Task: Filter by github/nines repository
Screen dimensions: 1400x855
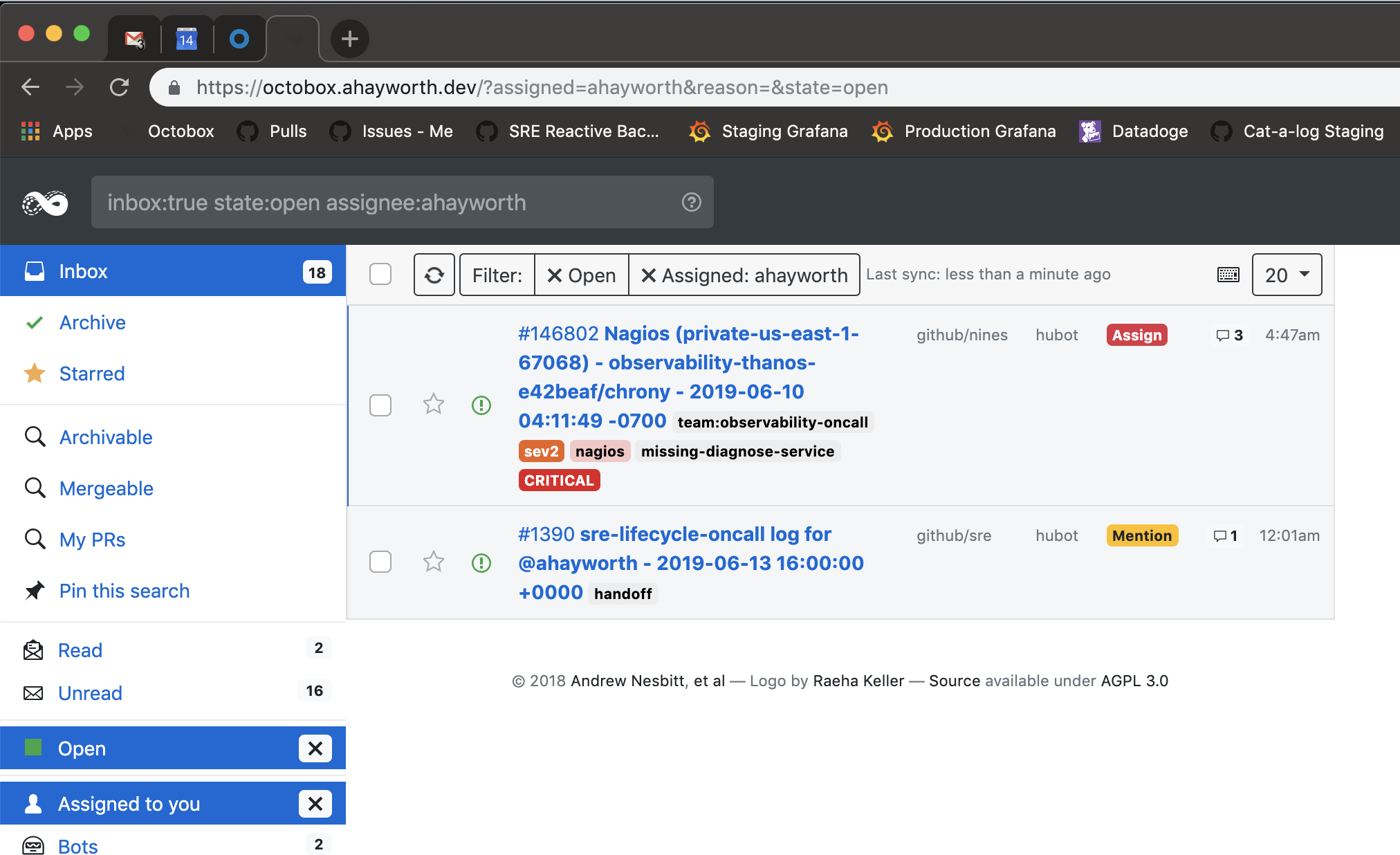Action: (x=962, y=335)
